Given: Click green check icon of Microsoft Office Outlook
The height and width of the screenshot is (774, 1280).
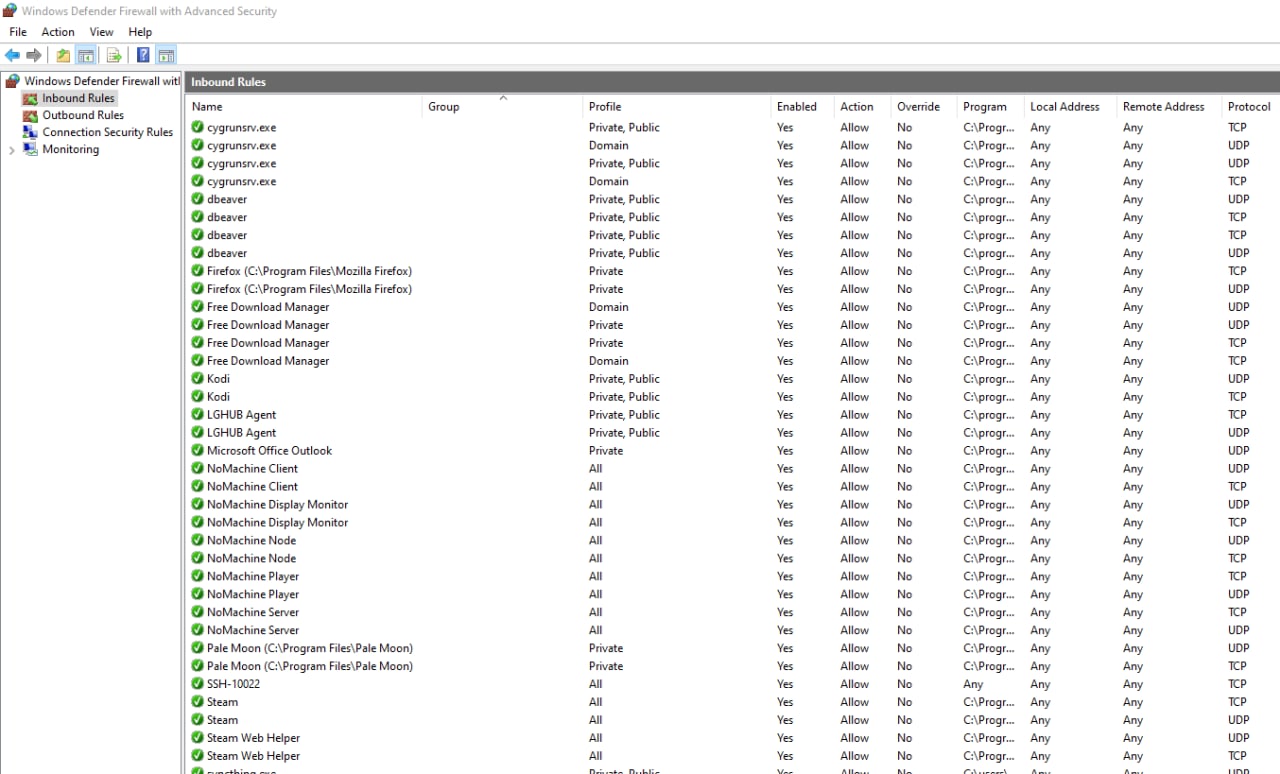Looking at the screenshot, I should pyautogui.click(x=198, y=450).
